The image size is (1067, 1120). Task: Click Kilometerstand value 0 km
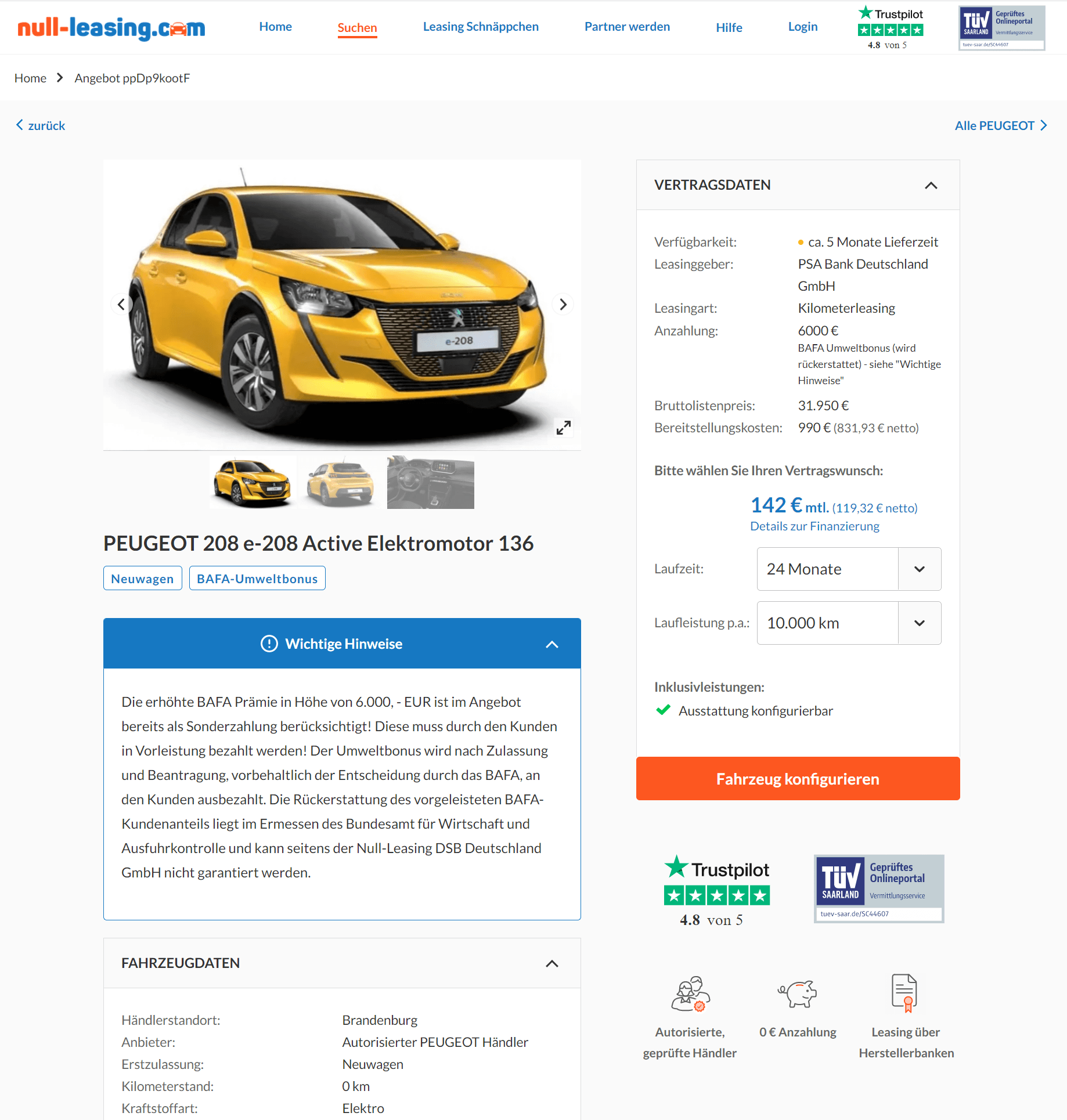pyautogui.click(x=355, y=1086)
